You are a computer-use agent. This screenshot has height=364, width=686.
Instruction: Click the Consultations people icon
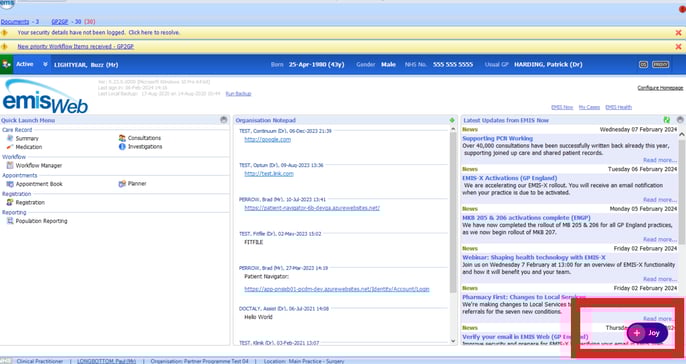(122, 138)
